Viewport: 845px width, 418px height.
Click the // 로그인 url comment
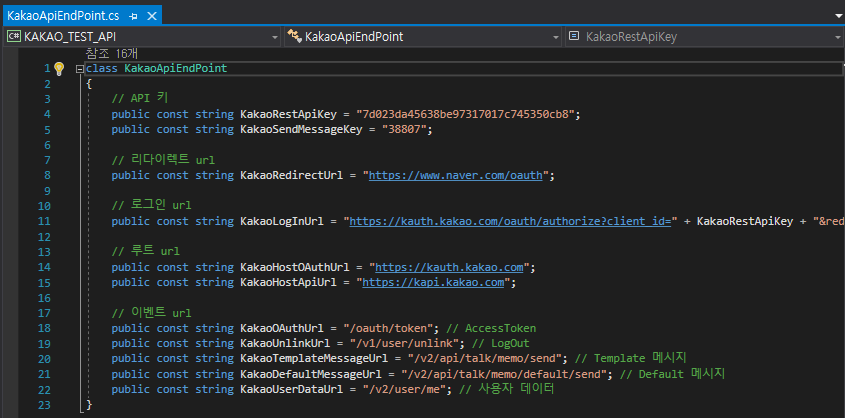click(151, 206)
